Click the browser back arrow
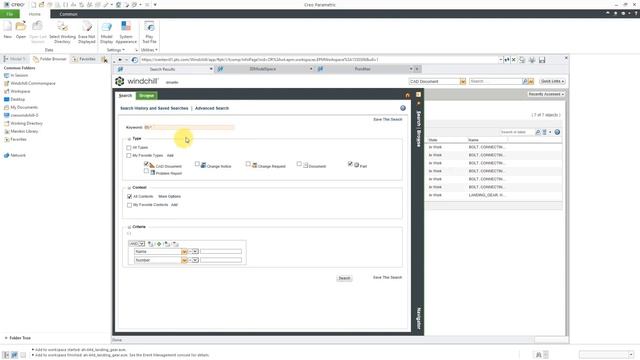 coord(120,60)
